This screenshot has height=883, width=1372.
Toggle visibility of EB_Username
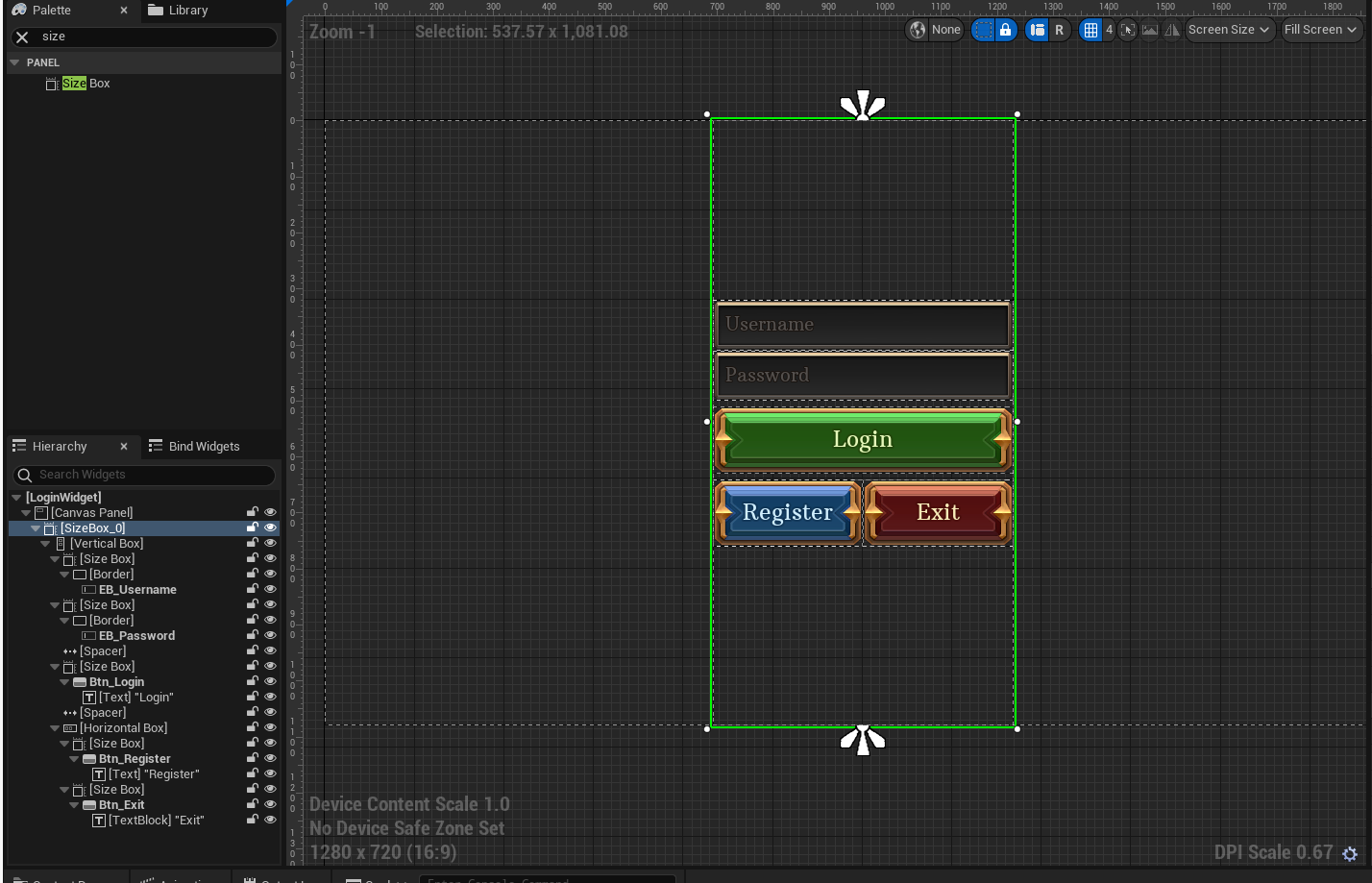(270, 590)
